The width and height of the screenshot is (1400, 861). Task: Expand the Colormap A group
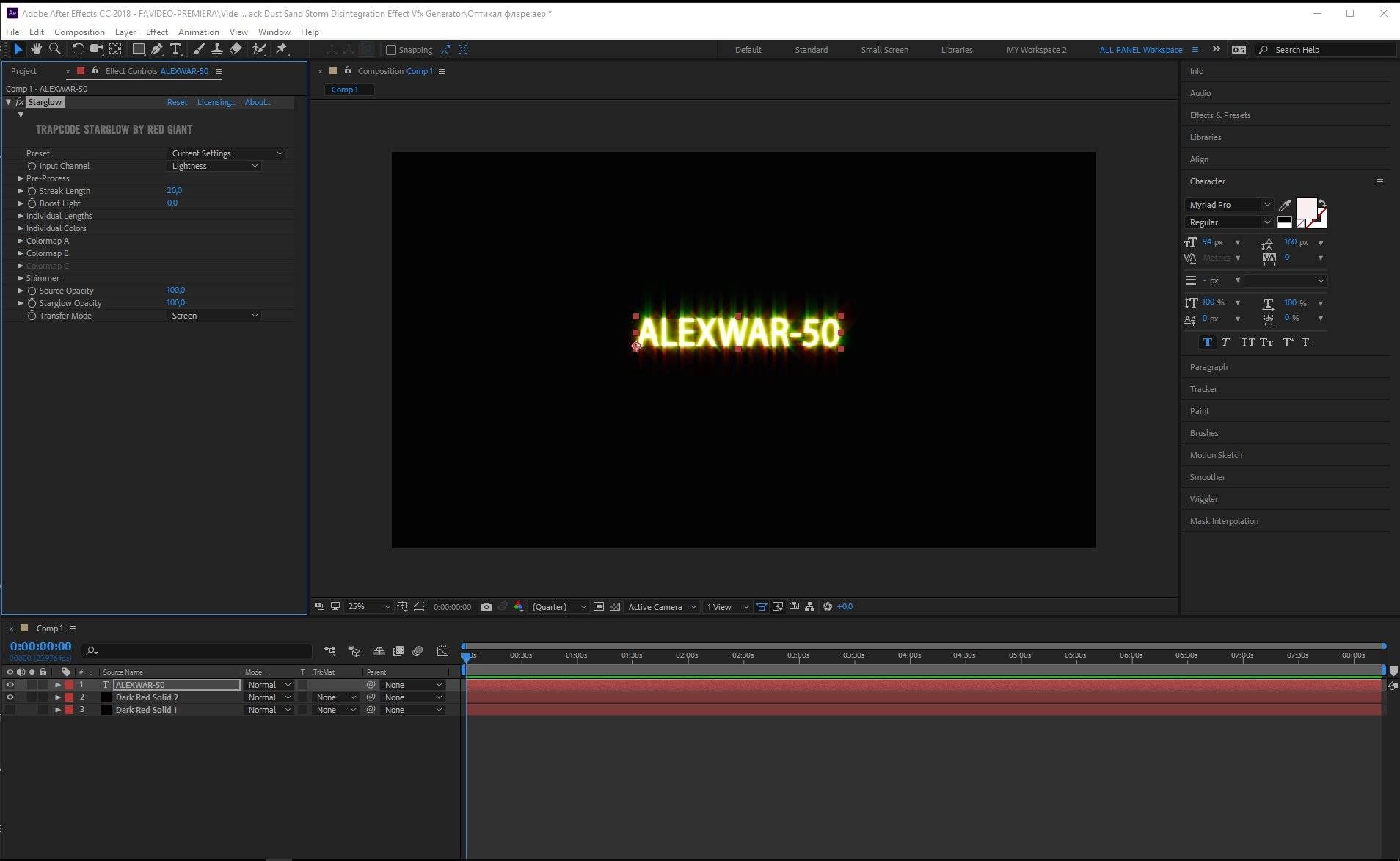click(x=21, y=241)
